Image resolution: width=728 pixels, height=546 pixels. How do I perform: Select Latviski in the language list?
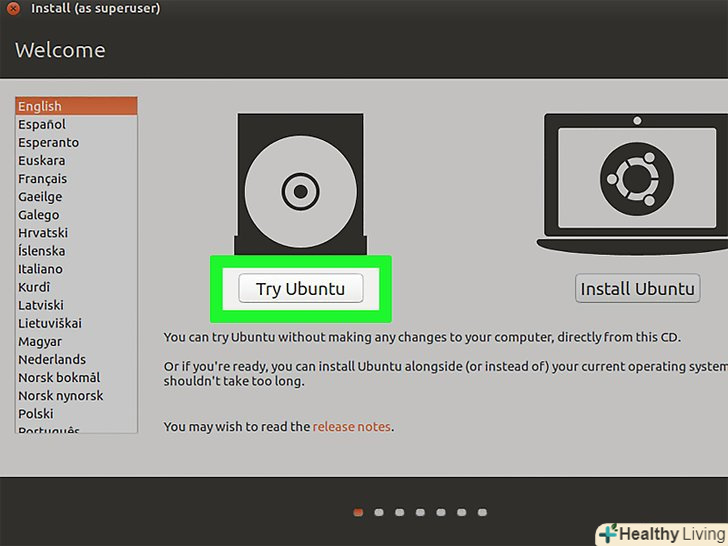click(x=76, y=305)
